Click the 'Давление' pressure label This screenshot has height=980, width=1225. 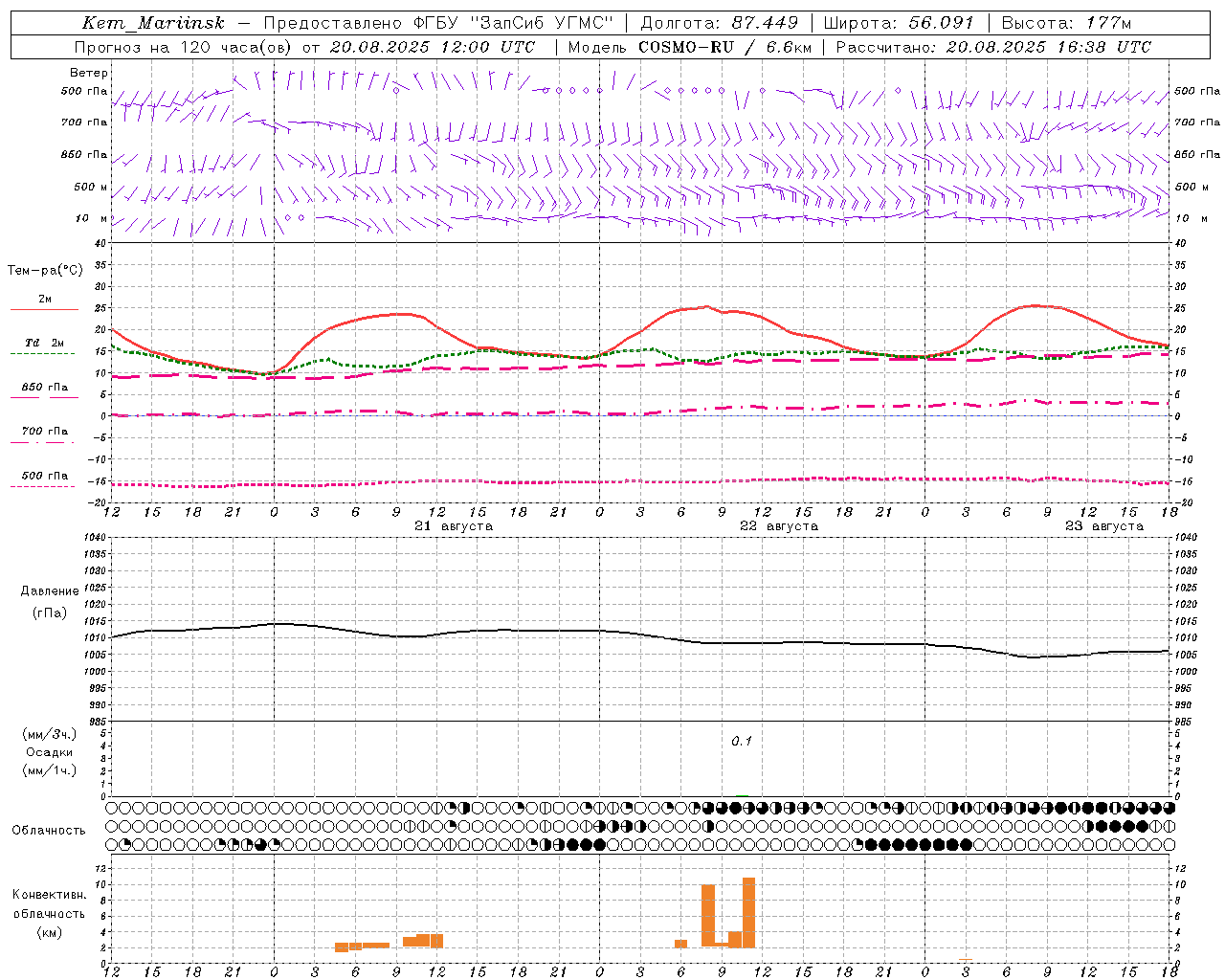pos(50,591)
